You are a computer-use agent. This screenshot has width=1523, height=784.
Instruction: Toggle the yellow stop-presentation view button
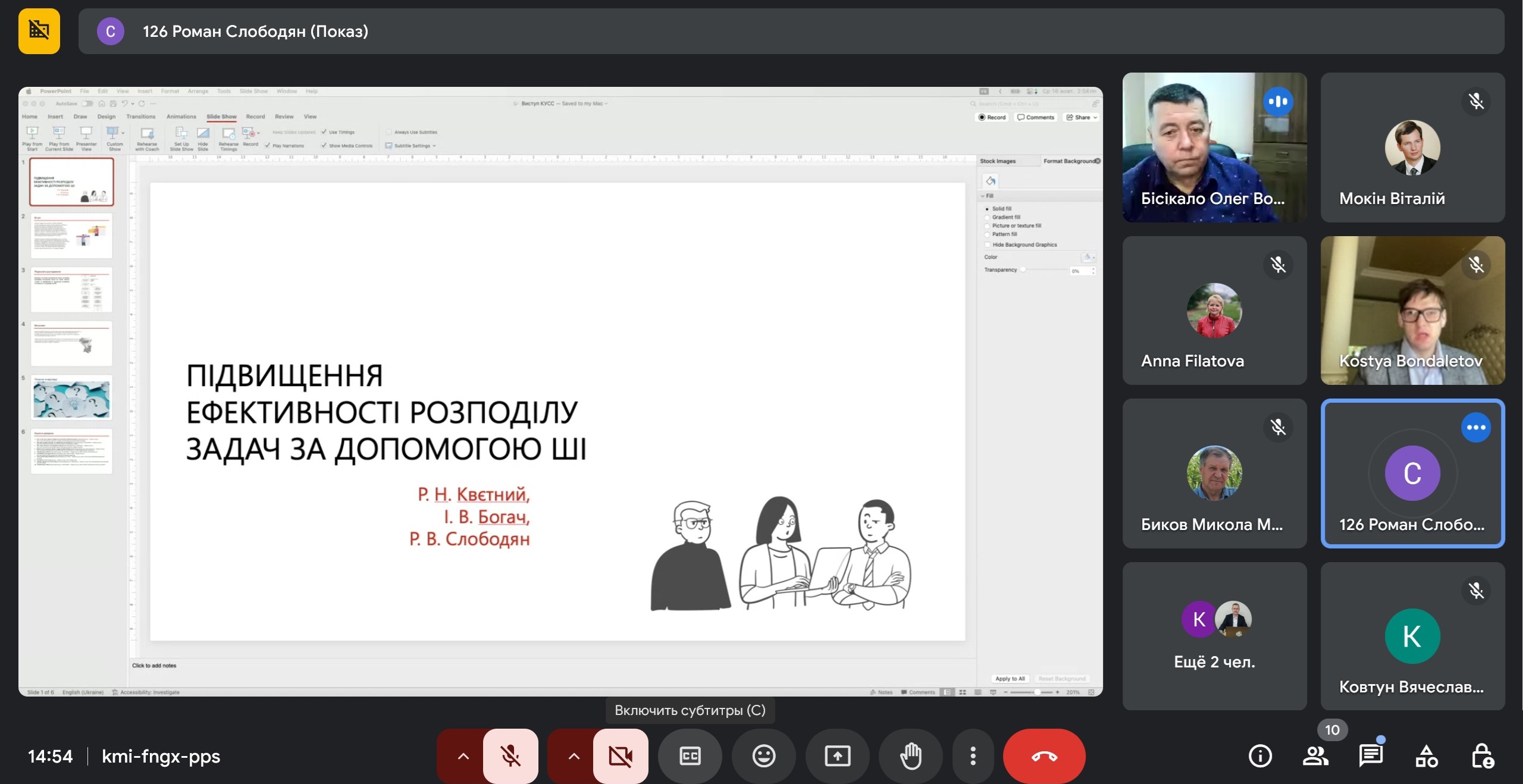39,31
